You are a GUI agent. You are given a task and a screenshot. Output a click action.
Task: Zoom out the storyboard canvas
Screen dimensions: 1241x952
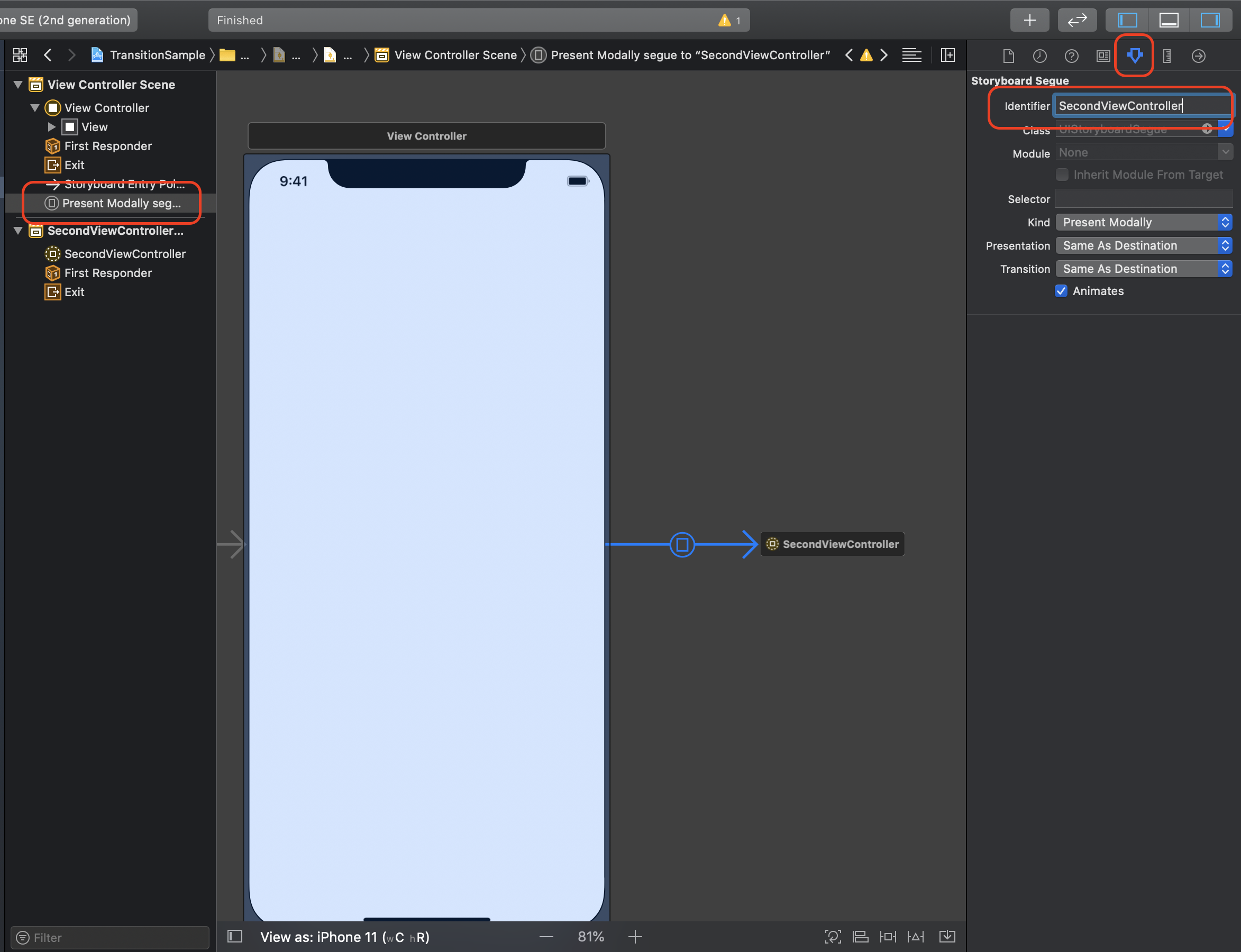(546, 937)
